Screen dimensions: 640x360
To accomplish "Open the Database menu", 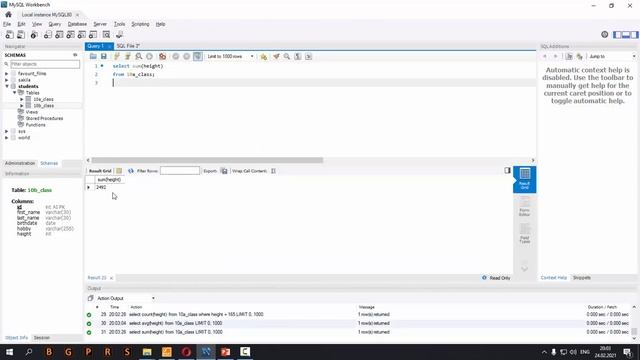I will click(77, 24).
